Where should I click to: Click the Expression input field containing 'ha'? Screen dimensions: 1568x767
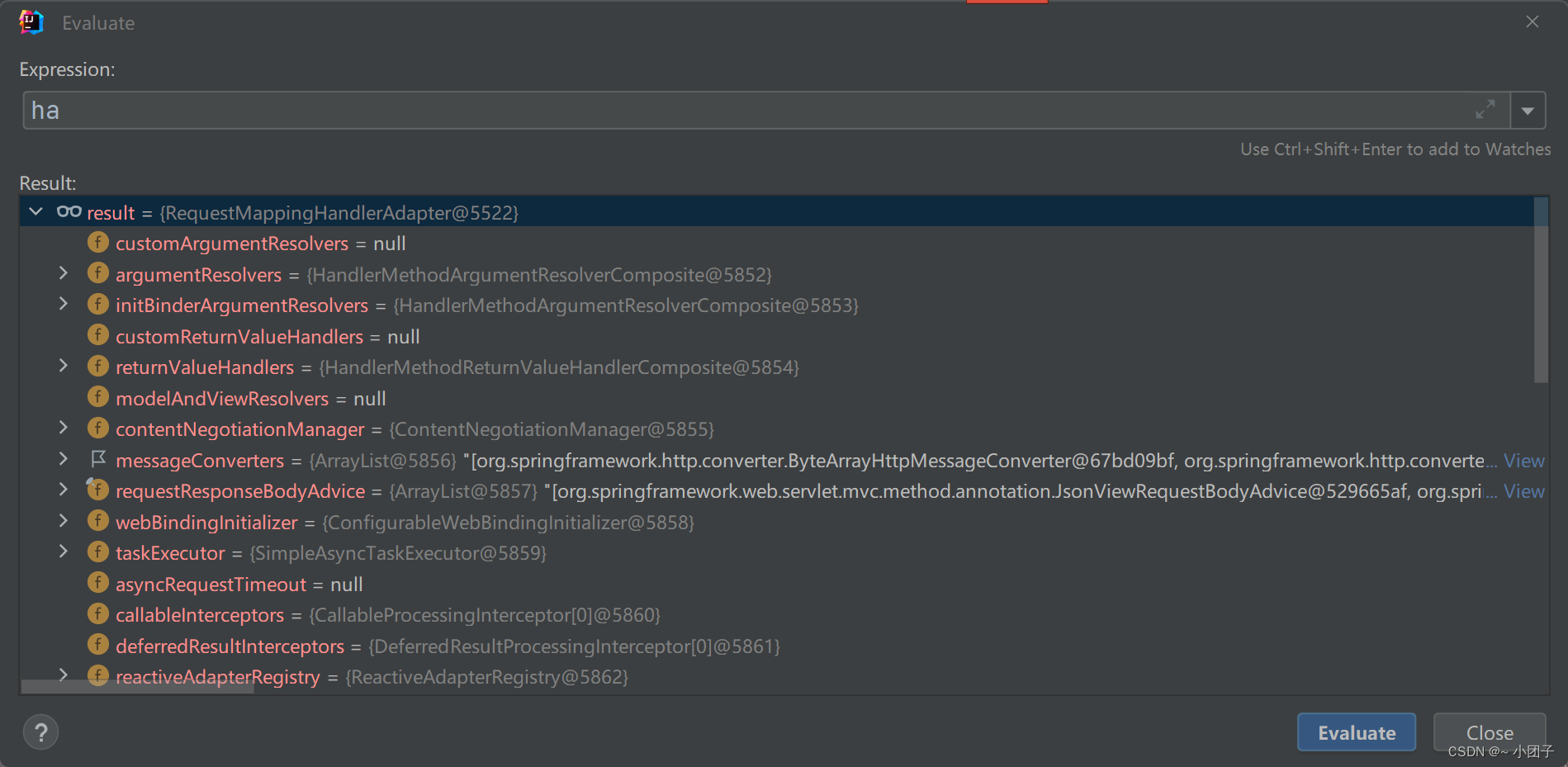pos(766,111)
